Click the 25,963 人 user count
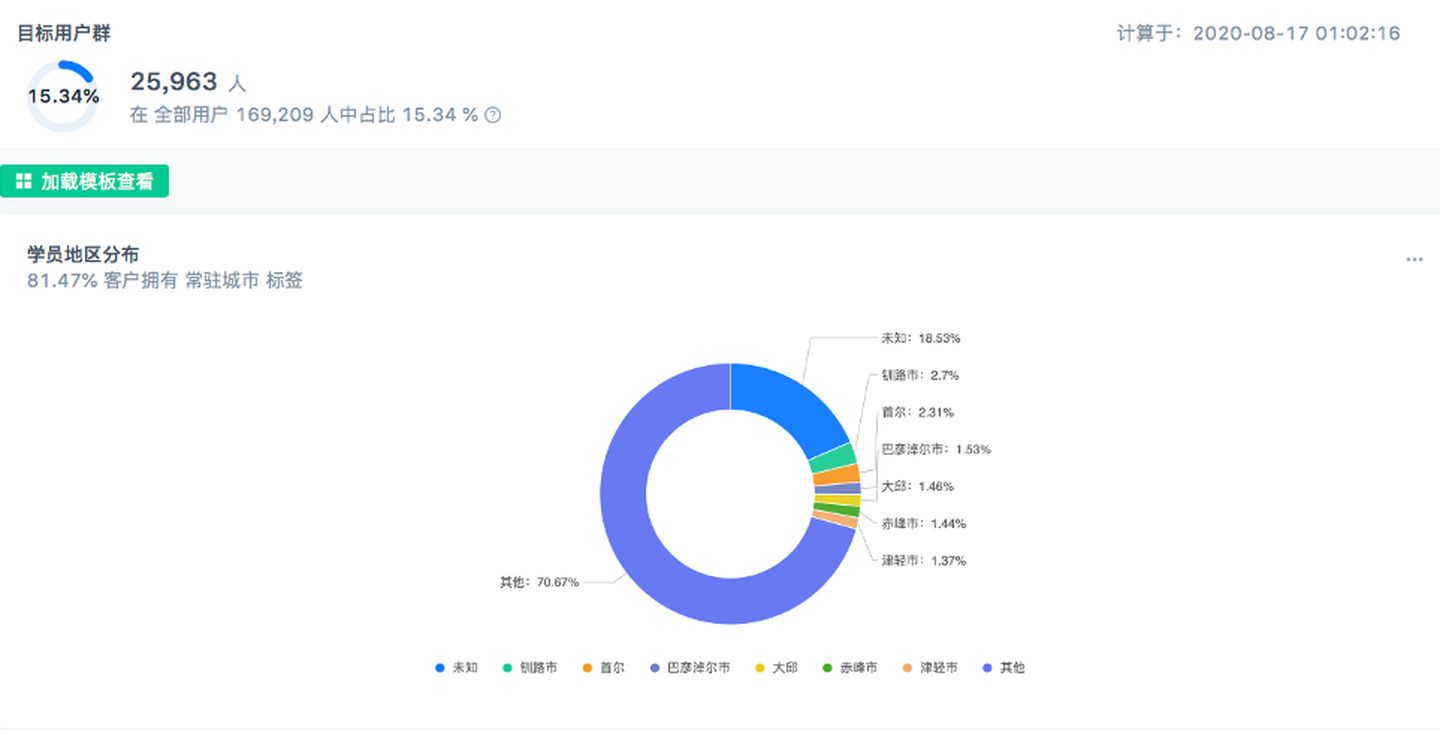This screenshot has width=1440, height=730. [188, 82]
